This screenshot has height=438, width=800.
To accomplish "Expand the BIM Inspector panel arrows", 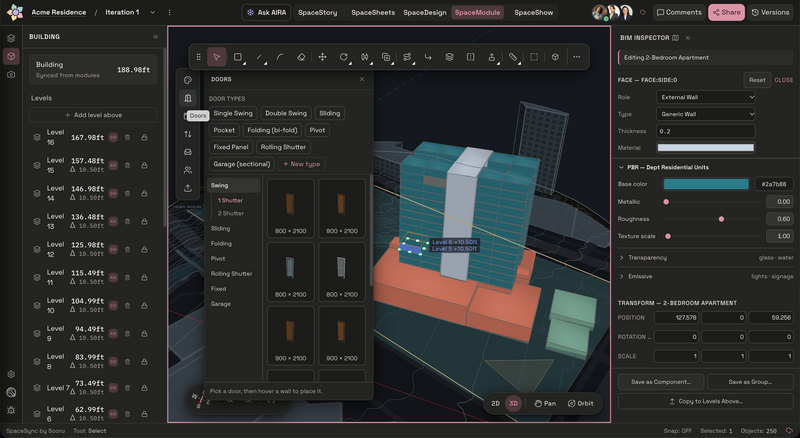I will pyautogui.click(x=688, y=38).
